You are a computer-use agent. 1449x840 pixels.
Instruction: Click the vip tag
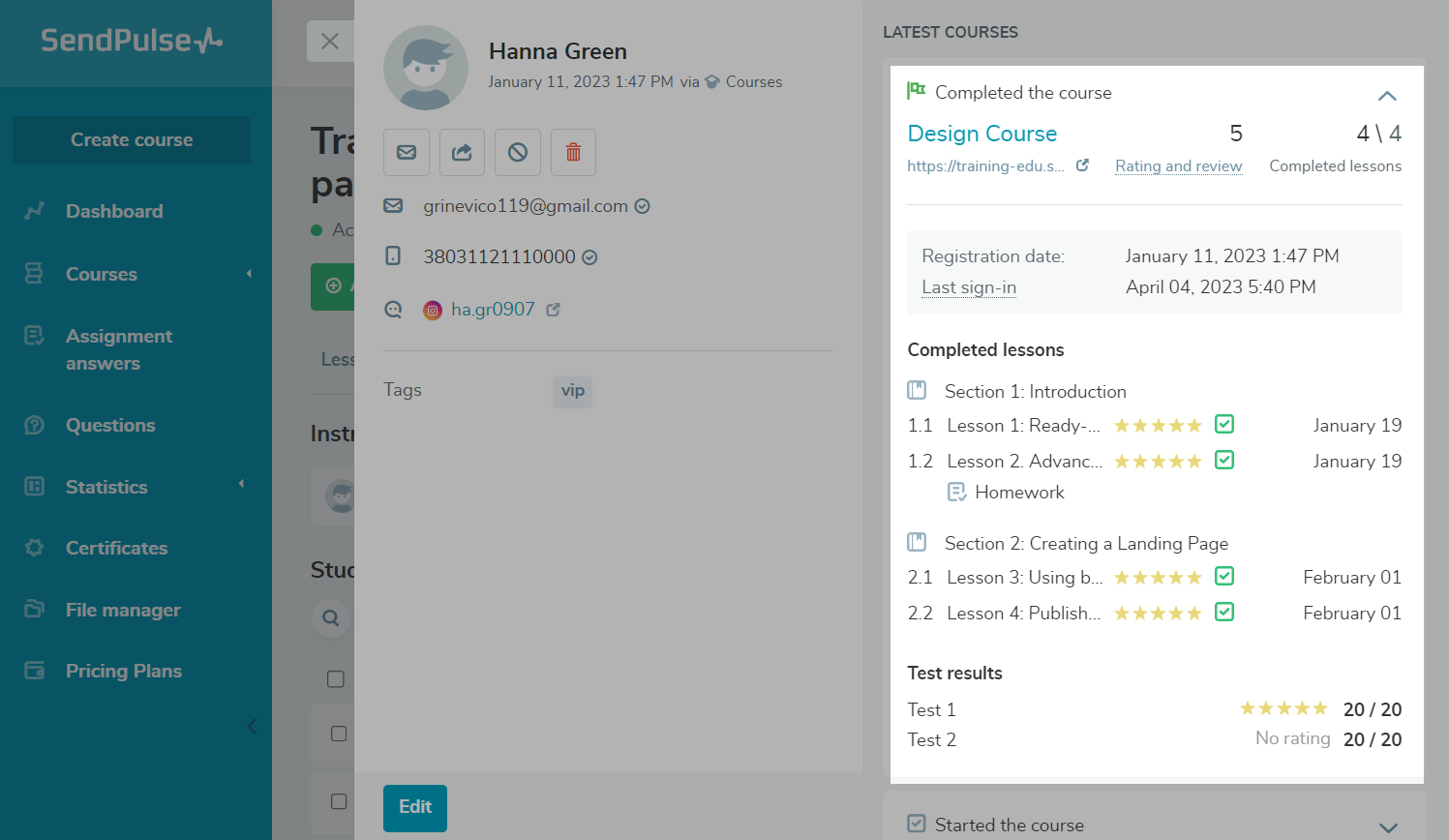click(x=573, y=390)
